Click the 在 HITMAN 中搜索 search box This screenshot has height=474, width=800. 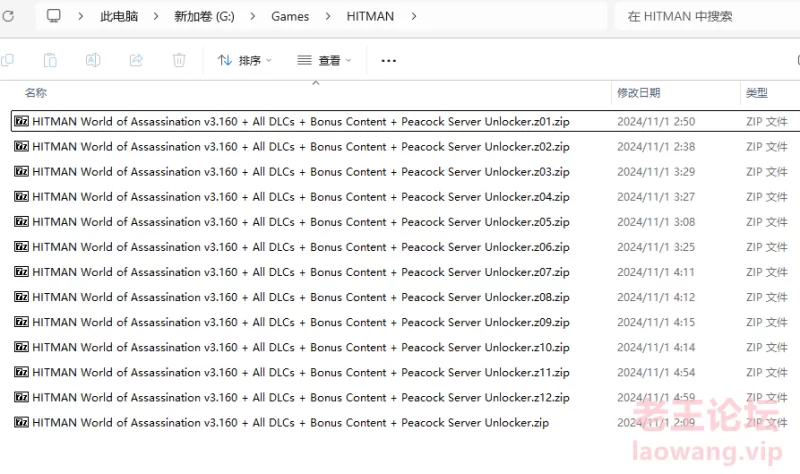pyautogui.click(x=707, y=16)
